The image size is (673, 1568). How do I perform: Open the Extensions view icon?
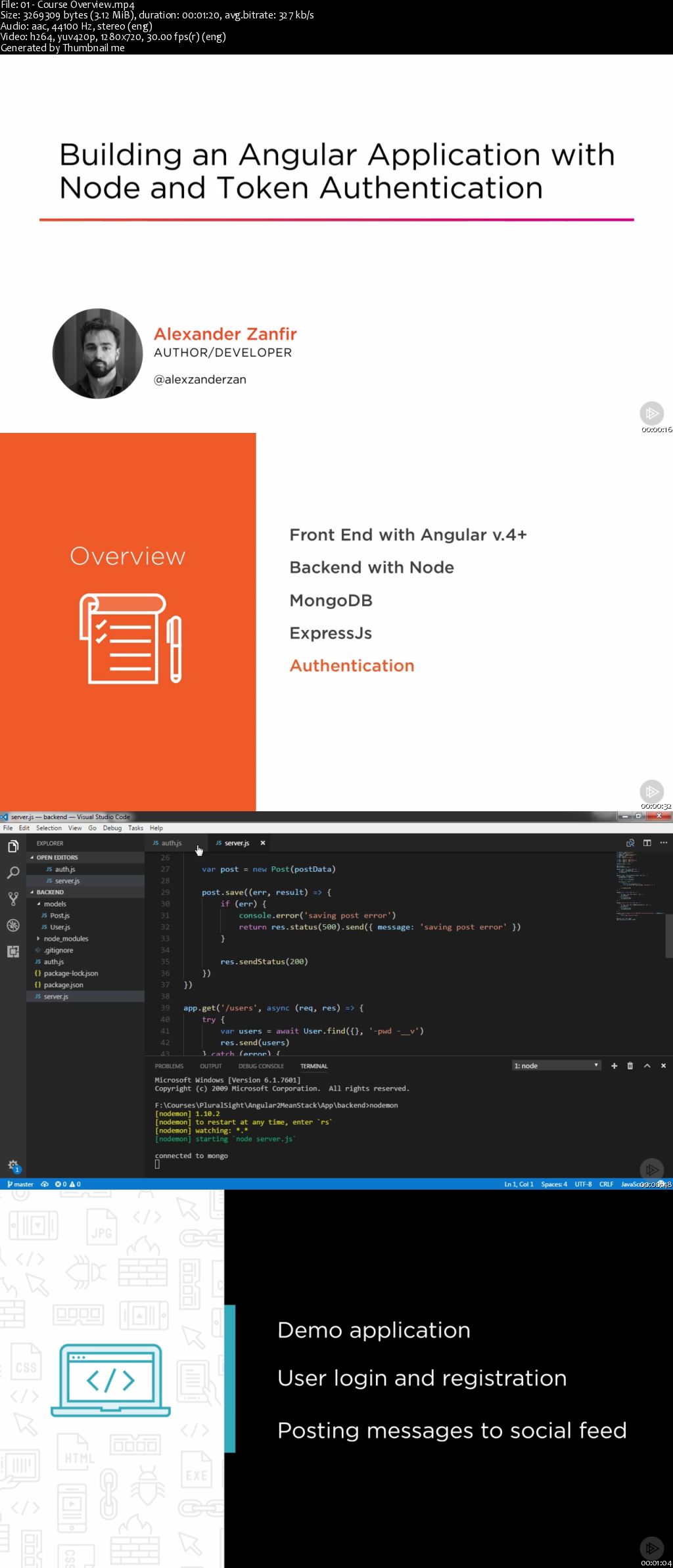tap(12, 951)
